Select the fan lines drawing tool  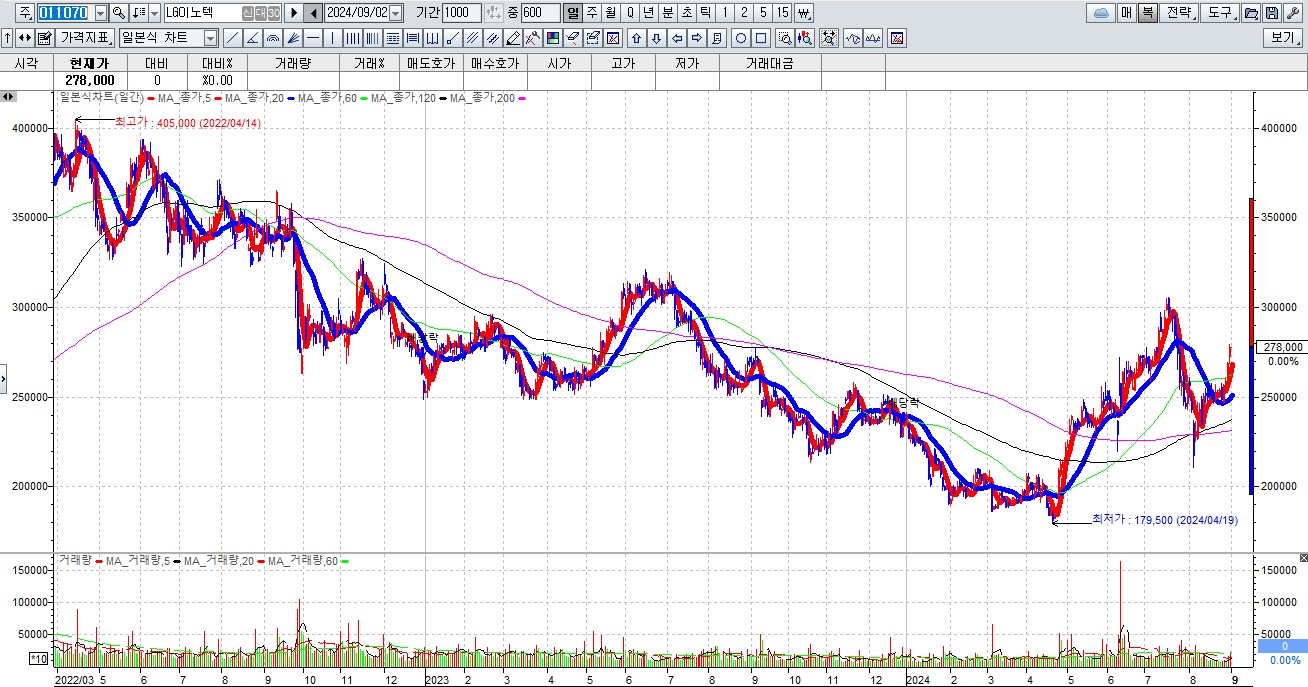click(x=292, y=38)
